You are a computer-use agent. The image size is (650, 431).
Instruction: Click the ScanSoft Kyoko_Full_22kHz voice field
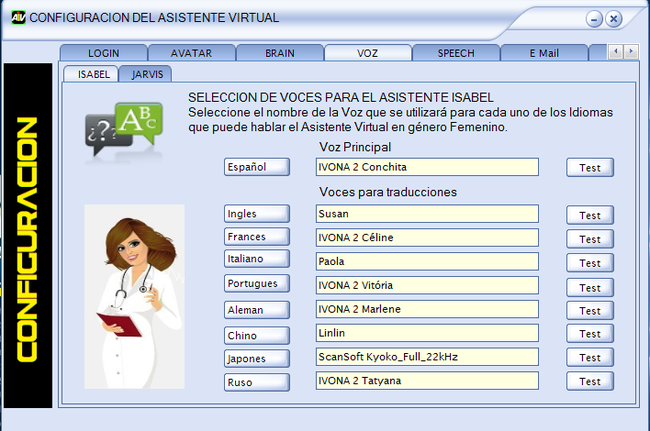(x=427, y=357)
